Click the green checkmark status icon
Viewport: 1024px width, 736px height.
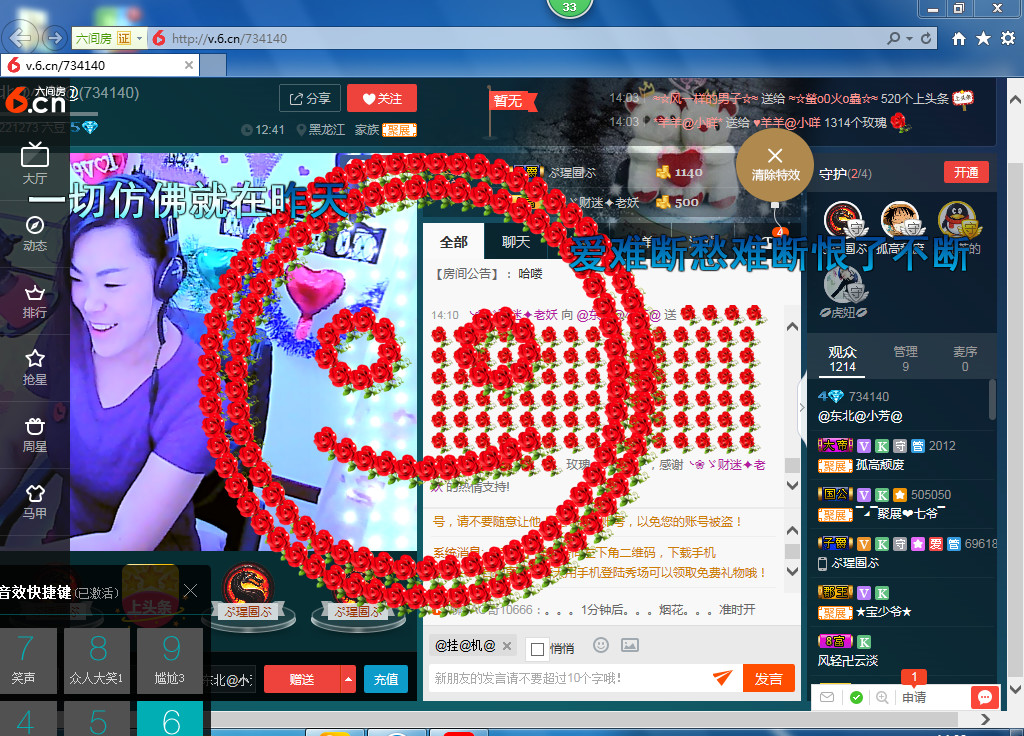[x=856, y=697]
